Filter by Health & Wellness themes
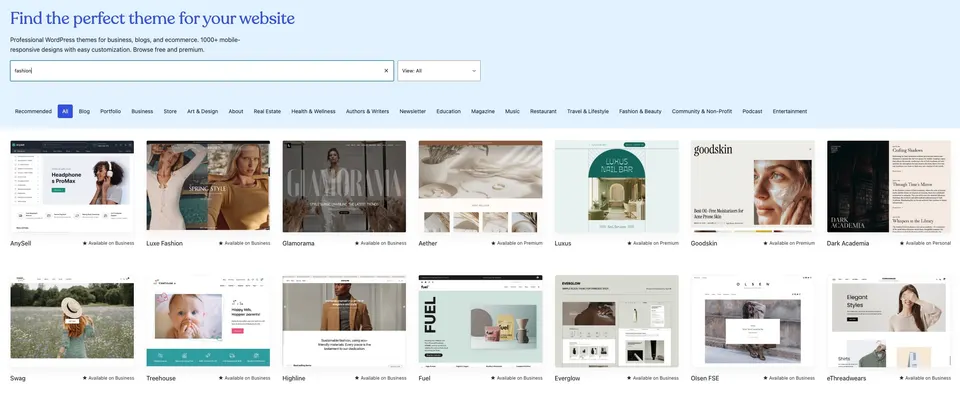Viewport: 960px width, 396px height. pos(313,111)
